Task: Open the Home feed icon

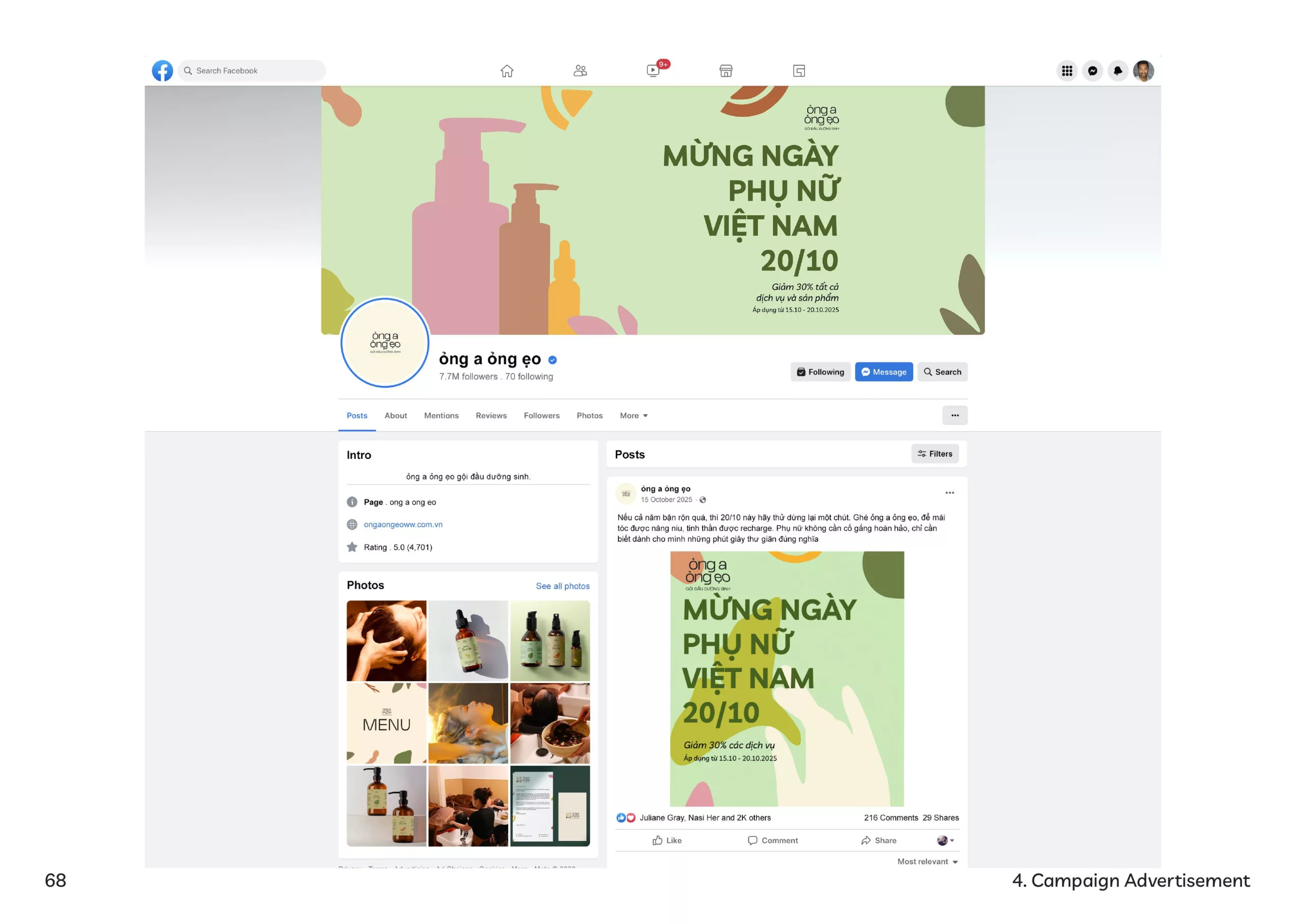Action: tap(507, 70)
